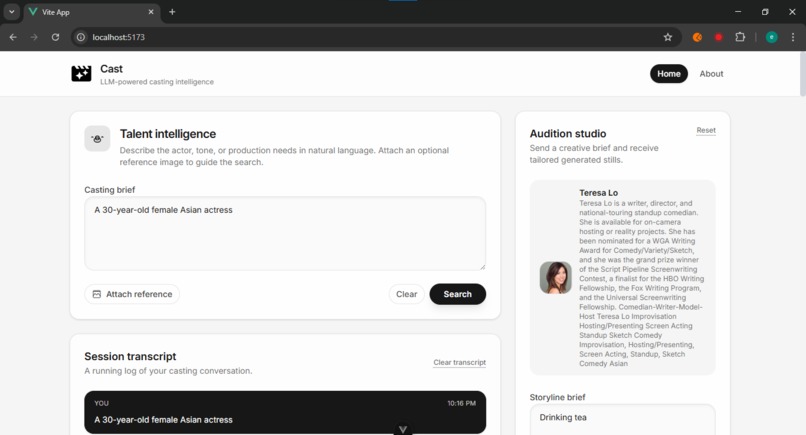Run the Search button
Image resolution: width=806 pixels, height=435 pixels.
[457, 294]
